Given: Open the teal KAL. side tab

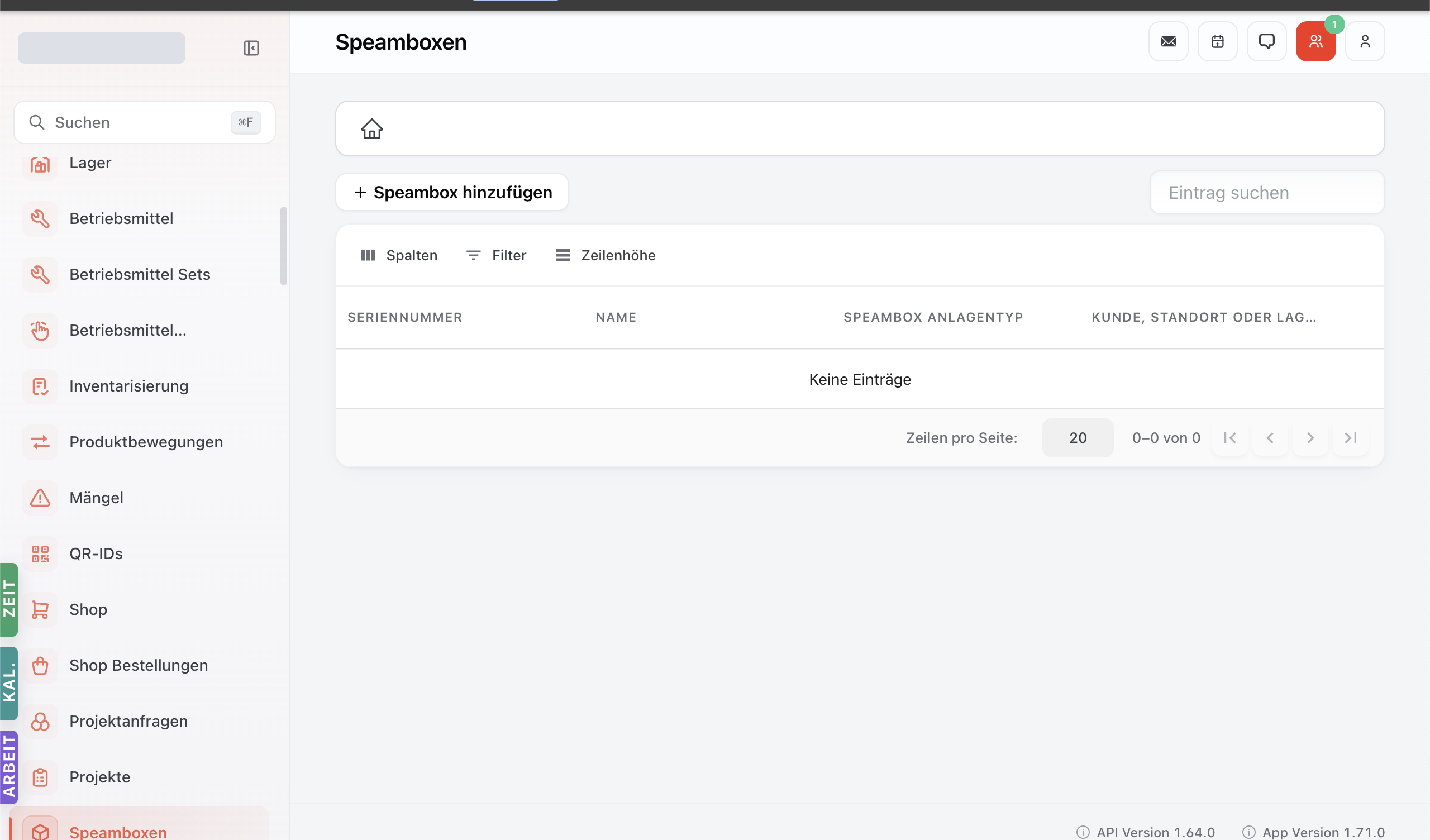Looking at the screenshot, I should (x=9, y=684).
